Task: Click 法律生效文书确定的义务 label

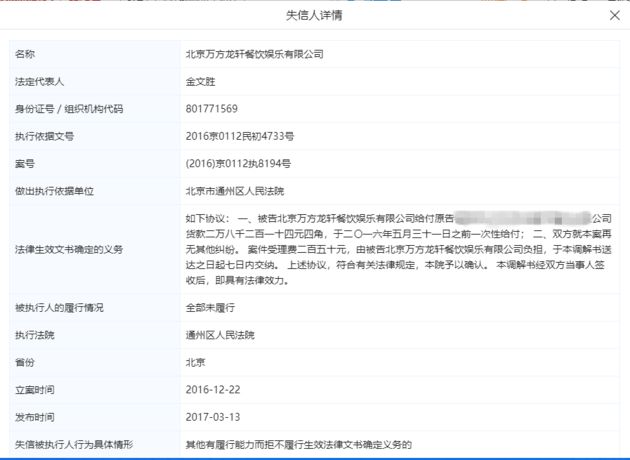Action: (x=69, y=249)
